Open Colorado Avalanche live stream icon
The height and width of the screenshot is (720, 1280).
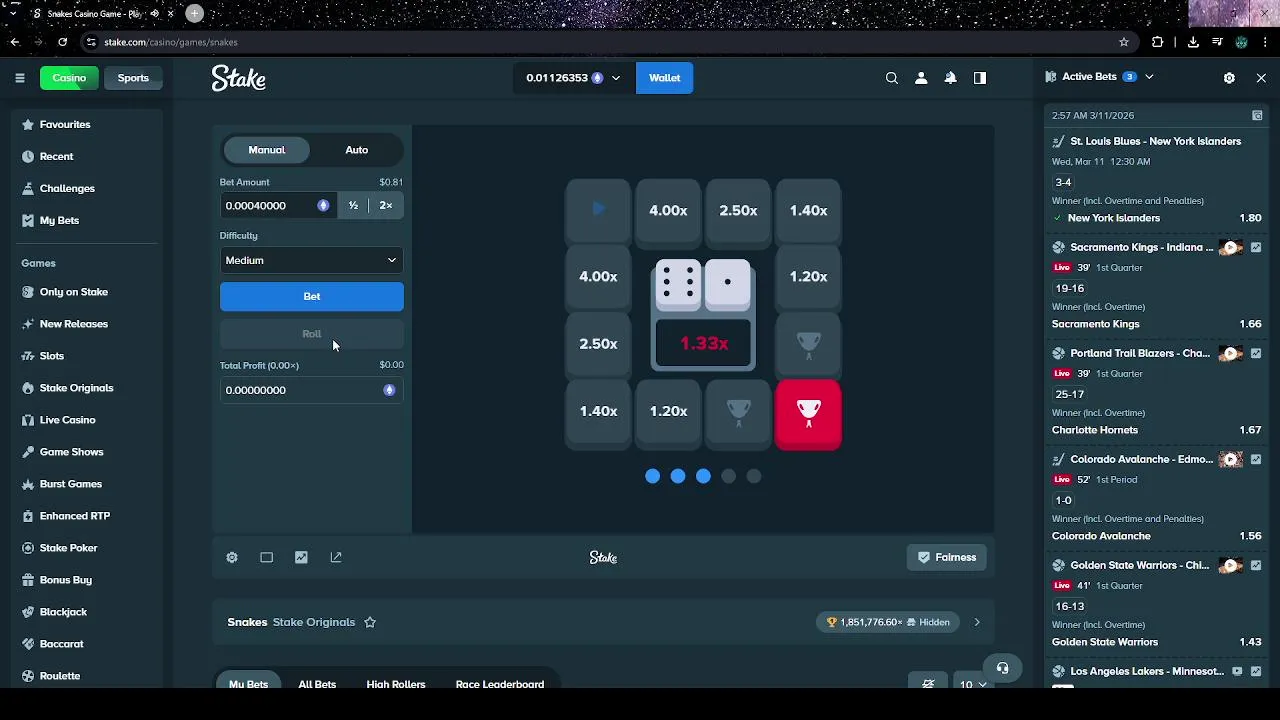point(1231,459)
